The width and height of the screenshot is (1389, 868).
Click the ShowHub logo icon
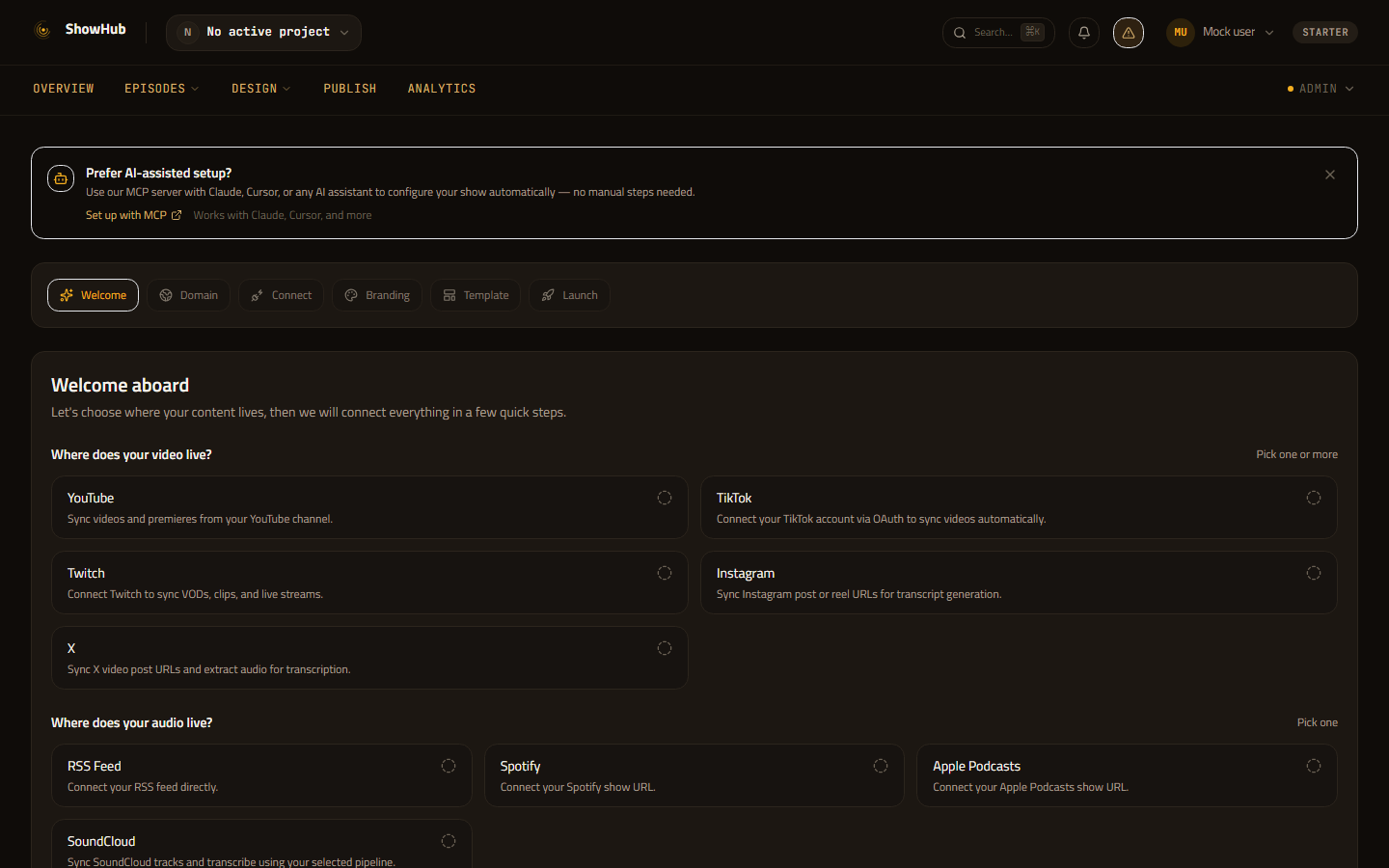42,30
